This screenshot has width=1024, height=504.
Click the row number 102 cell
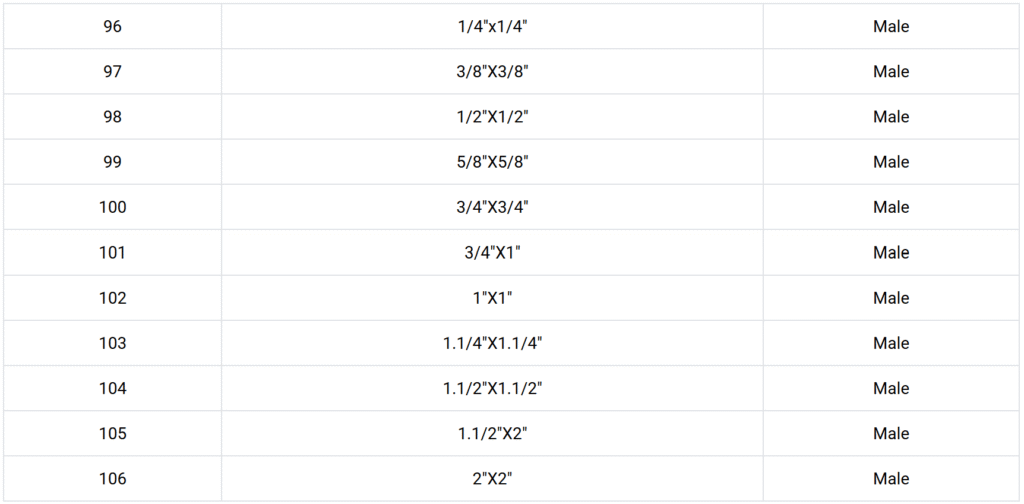[x=112, y=298]
